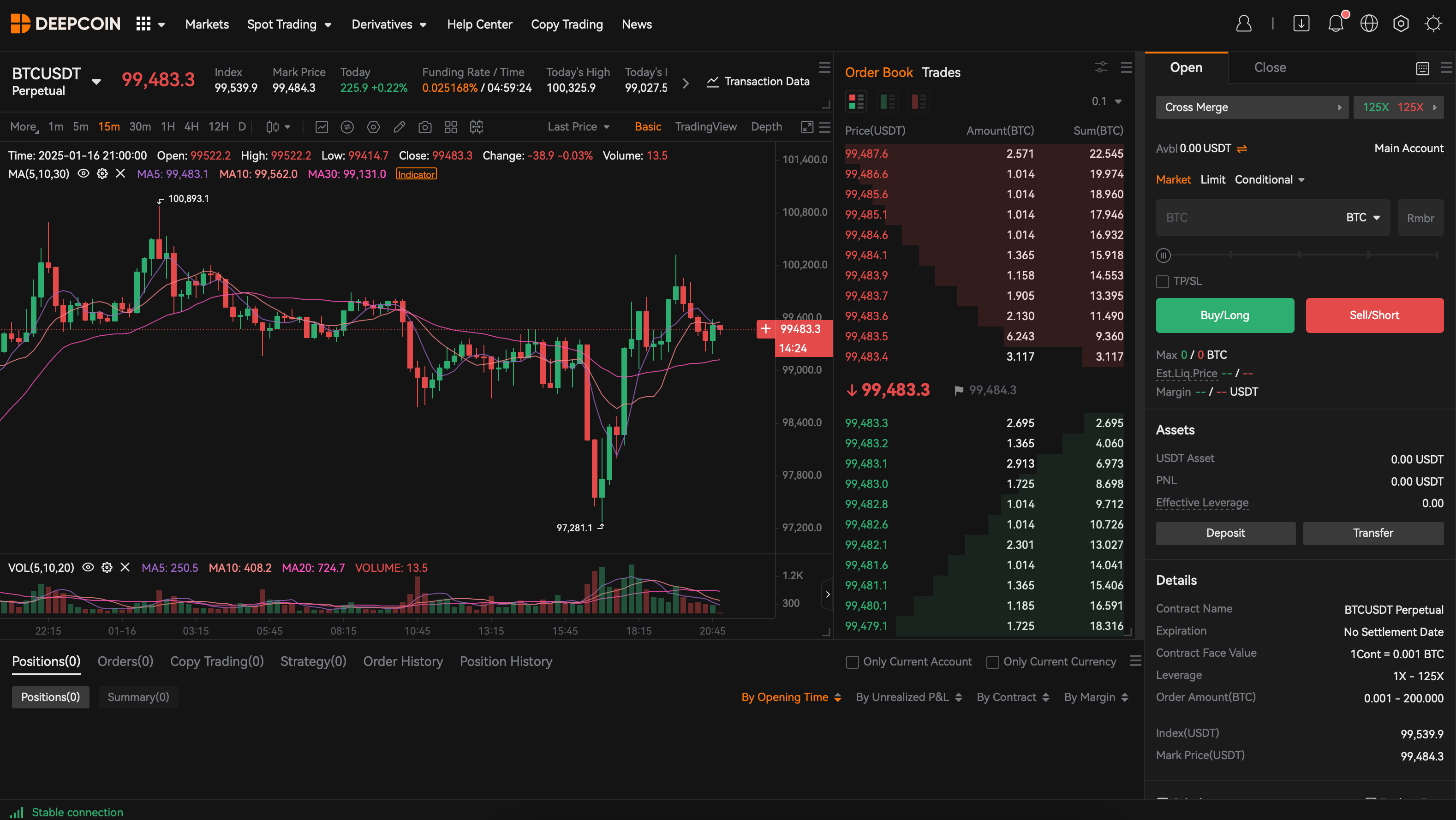Open language globe selector
The width and height of the screenshot is (1456, 820).
click(x=1369, y=24)
